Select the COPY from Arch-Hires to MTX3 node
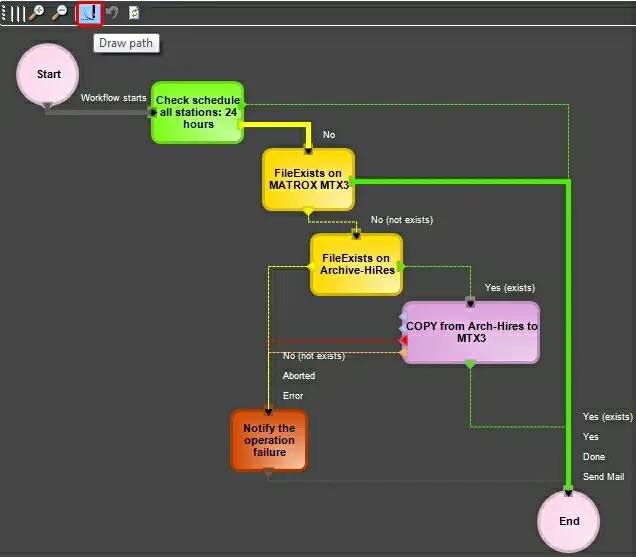 pos(471,332)
